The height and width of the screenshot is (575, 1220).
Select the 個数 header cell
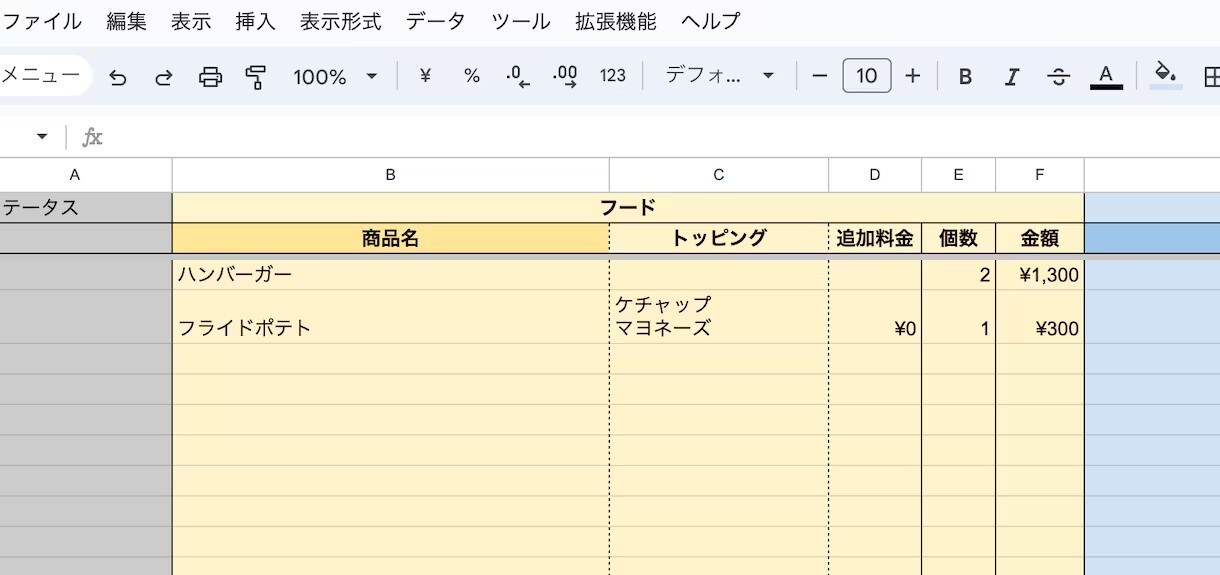958,238
